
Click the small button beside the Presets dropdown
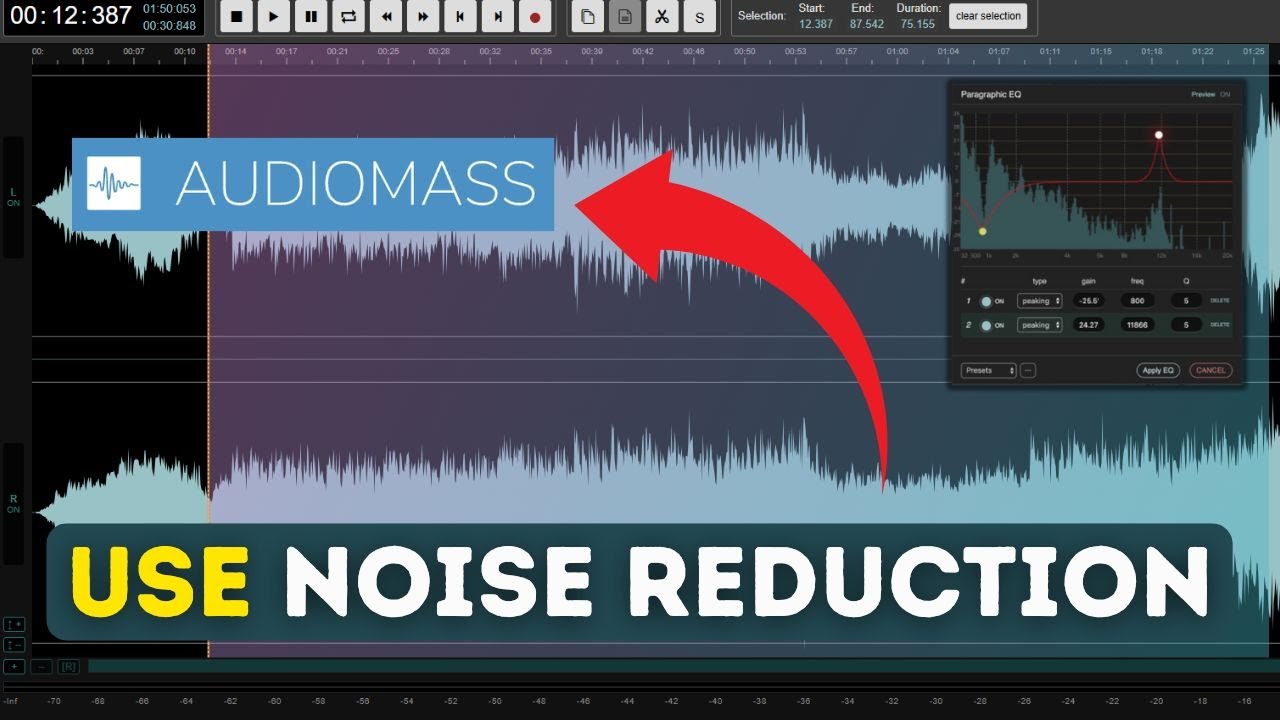point(1028,370)
